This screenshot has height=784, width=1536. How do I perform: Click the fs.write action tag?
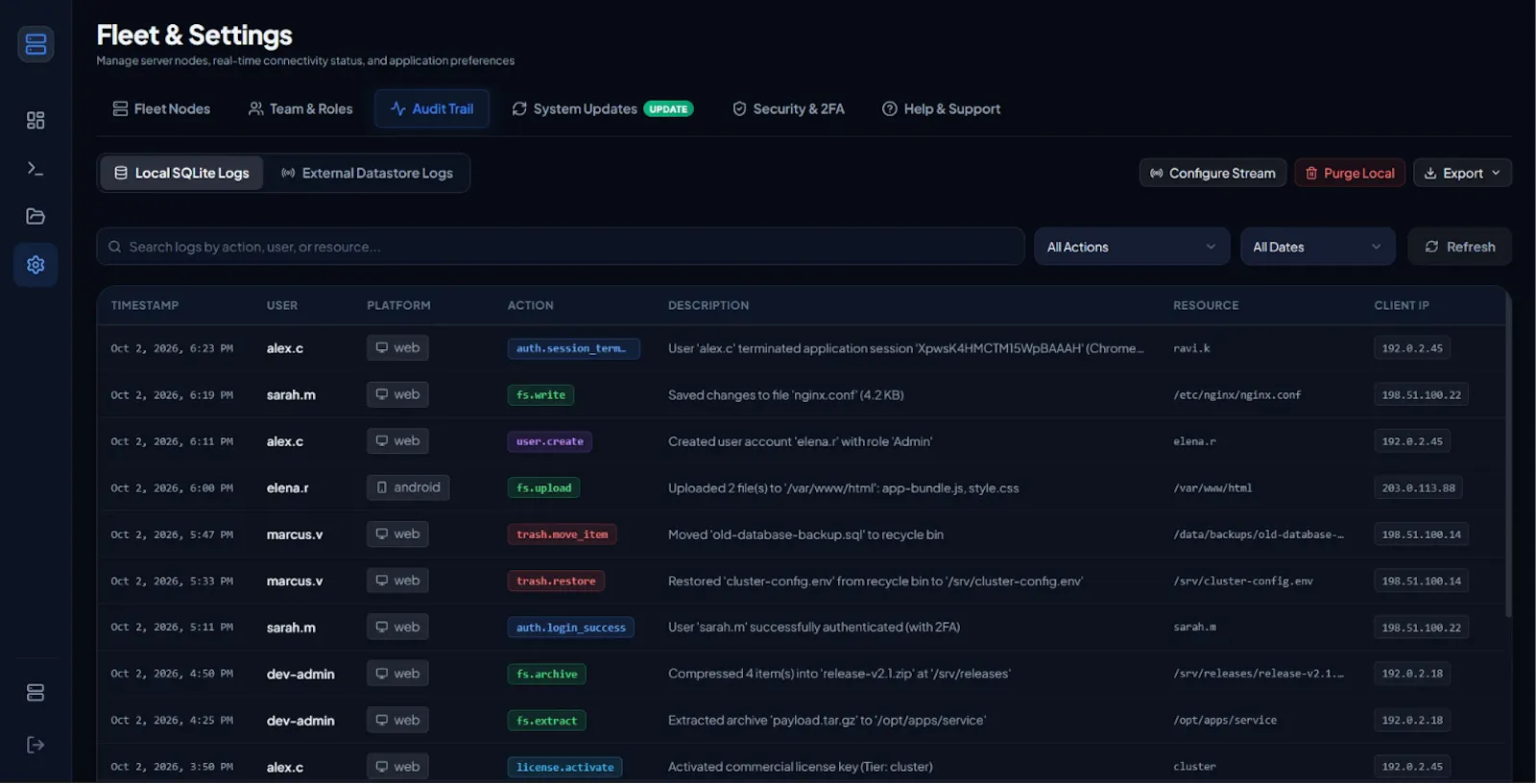coord(541,394)
